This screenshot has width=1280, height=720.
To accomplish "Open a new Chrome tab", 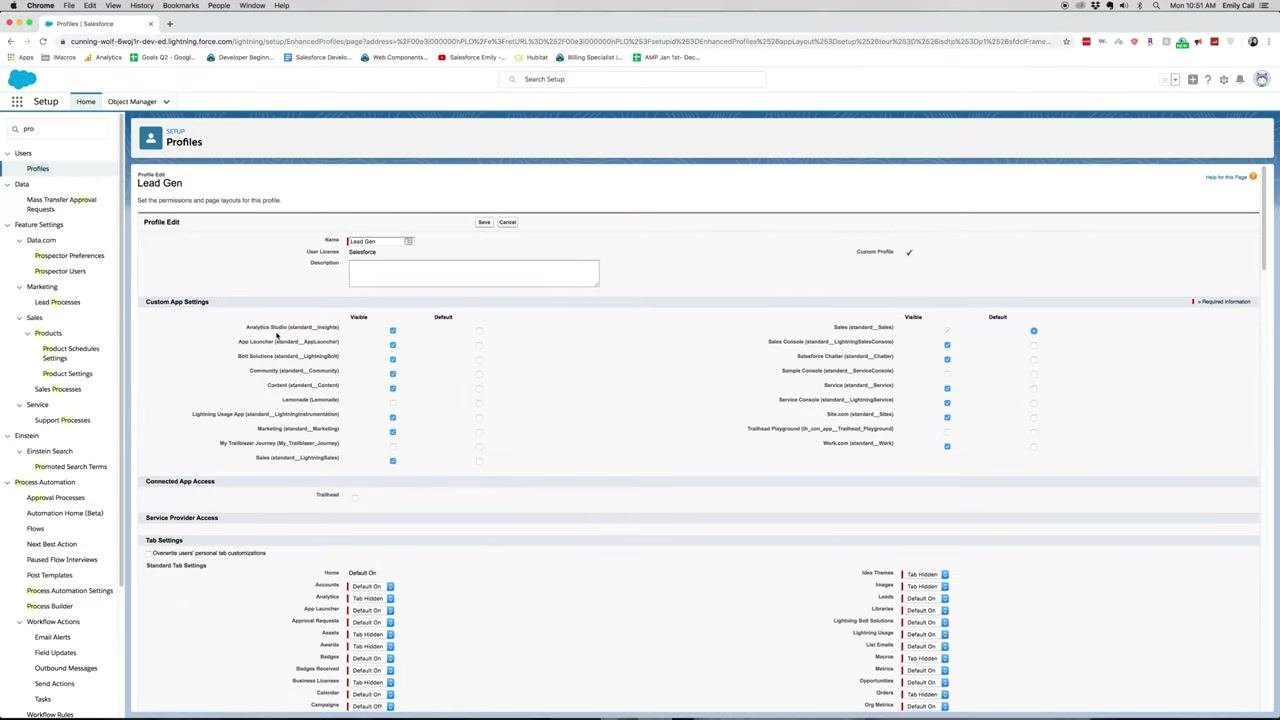I will click(170, 23).
